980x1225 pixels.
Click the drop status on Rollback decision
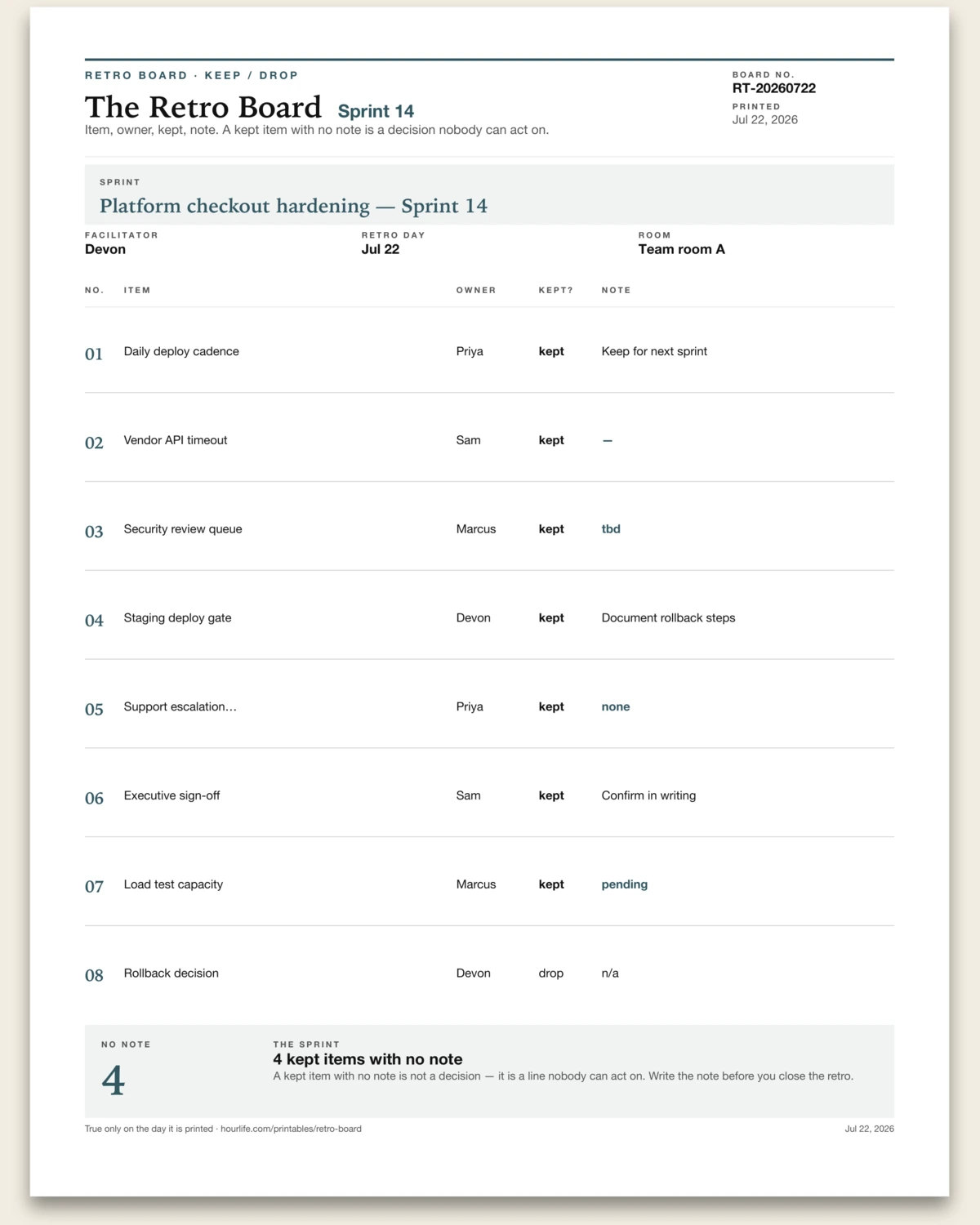(551, 973)
